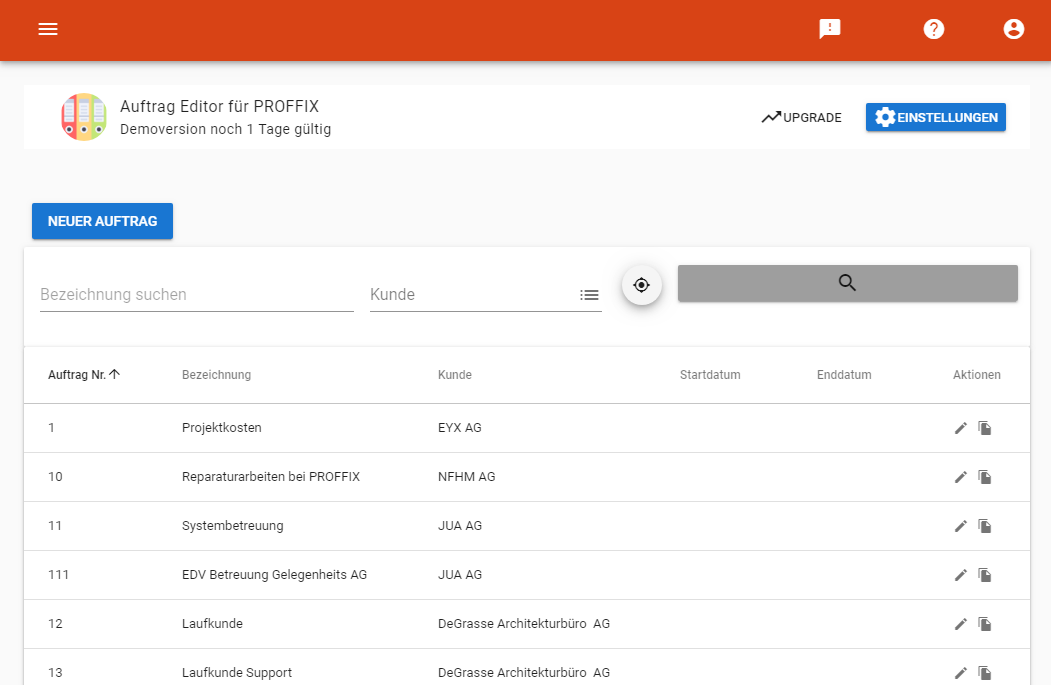Expand the customer picker next to Kunde
The image size is (1051, 685).
pyautogui.click(x=589, y=294)
